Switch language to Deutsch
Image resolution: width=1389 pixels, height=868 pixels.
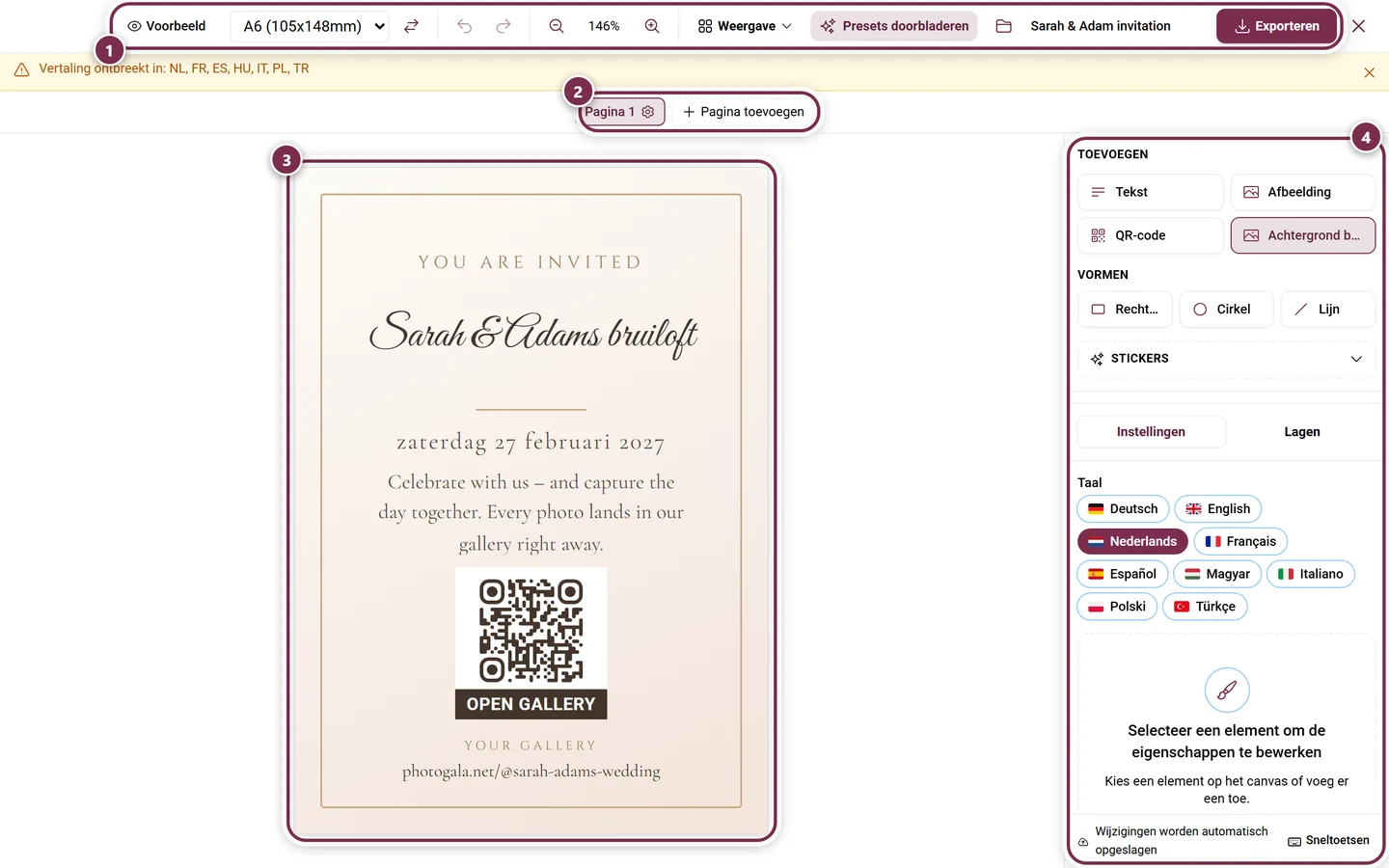click(1123, 509)
